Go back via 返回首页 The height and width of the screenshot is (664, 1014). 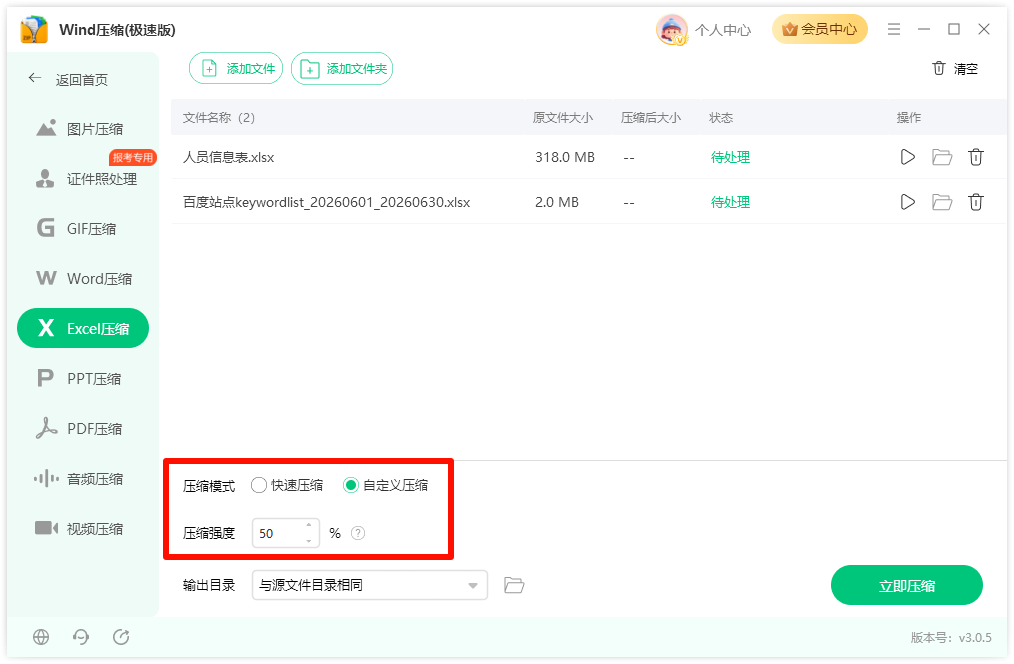(x=68, y=80)
